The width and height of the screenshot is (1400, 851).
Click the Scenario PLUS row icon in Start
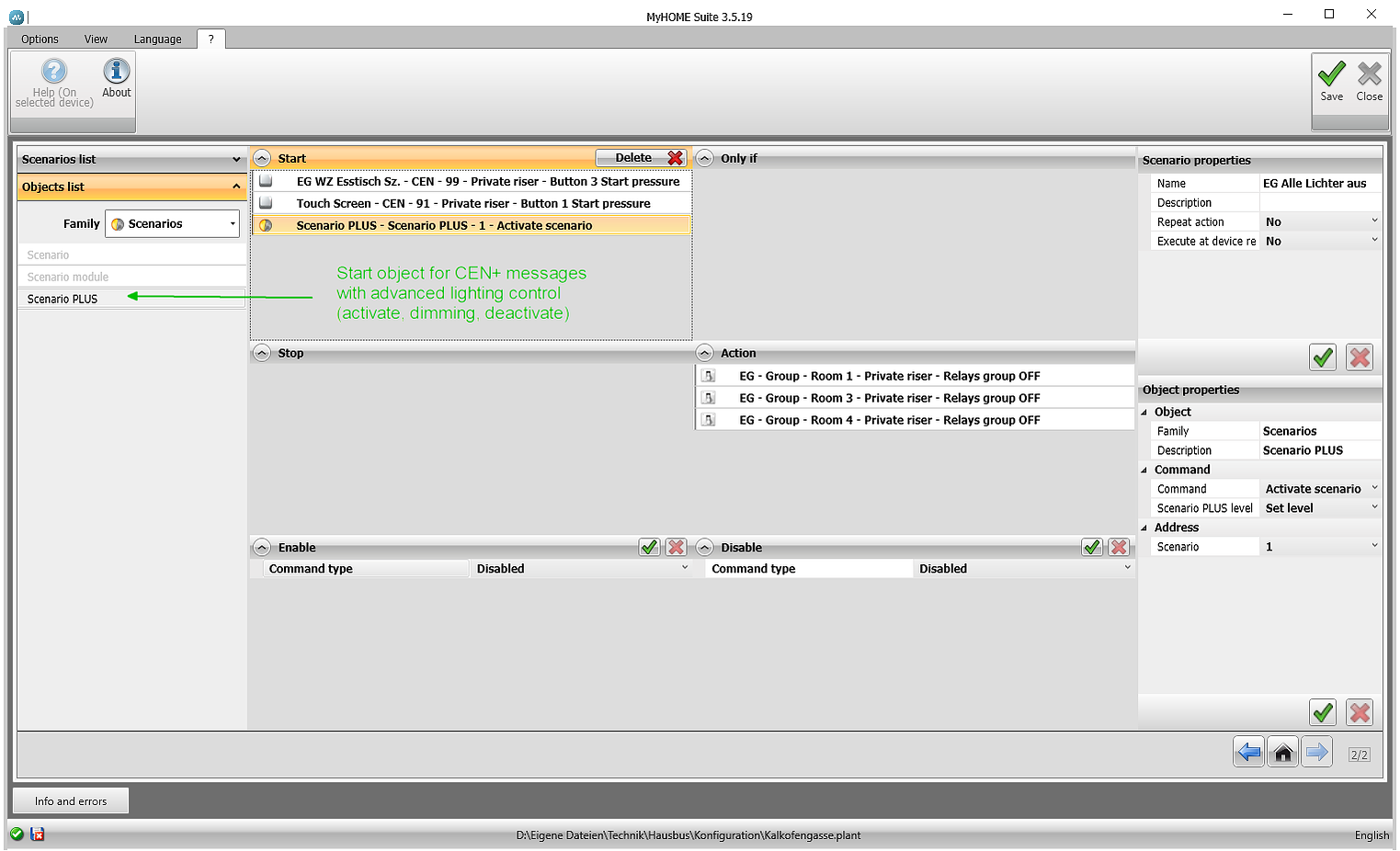(266, 225)
